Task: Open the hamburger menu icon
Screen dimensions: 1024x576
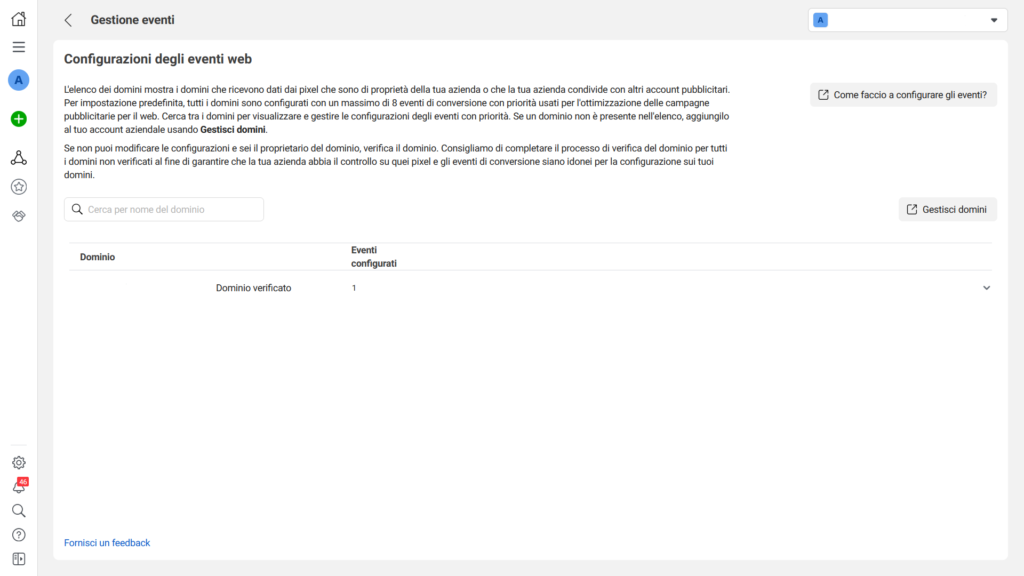Action: click(x=18, y=47)
